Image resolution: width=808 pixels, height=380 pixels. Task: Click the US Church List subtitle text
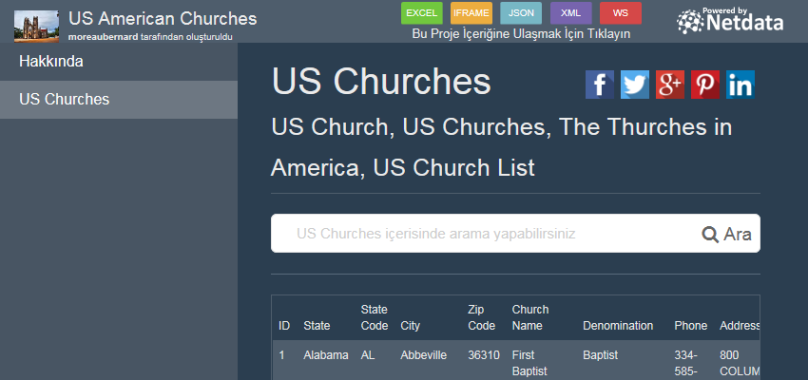[x=454, y=168]
